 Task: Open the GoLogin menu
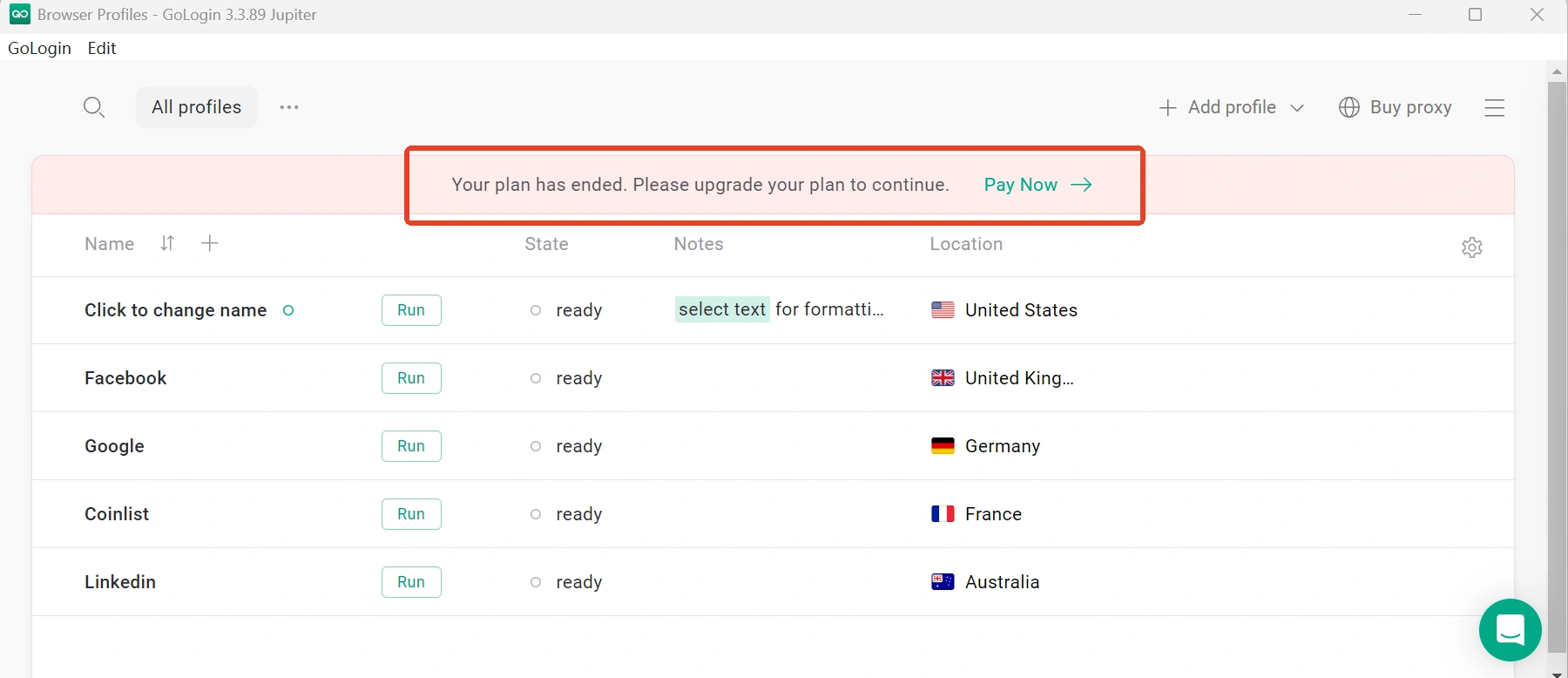[39, 48]
